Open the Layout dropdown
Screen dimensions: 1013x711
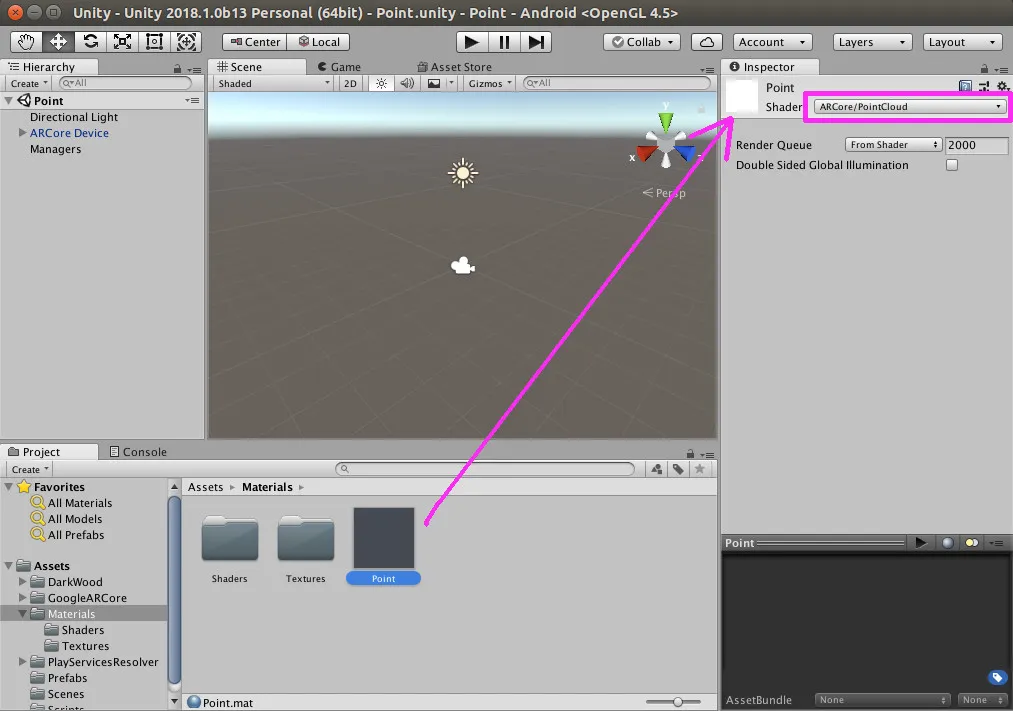tap(963, 42)
